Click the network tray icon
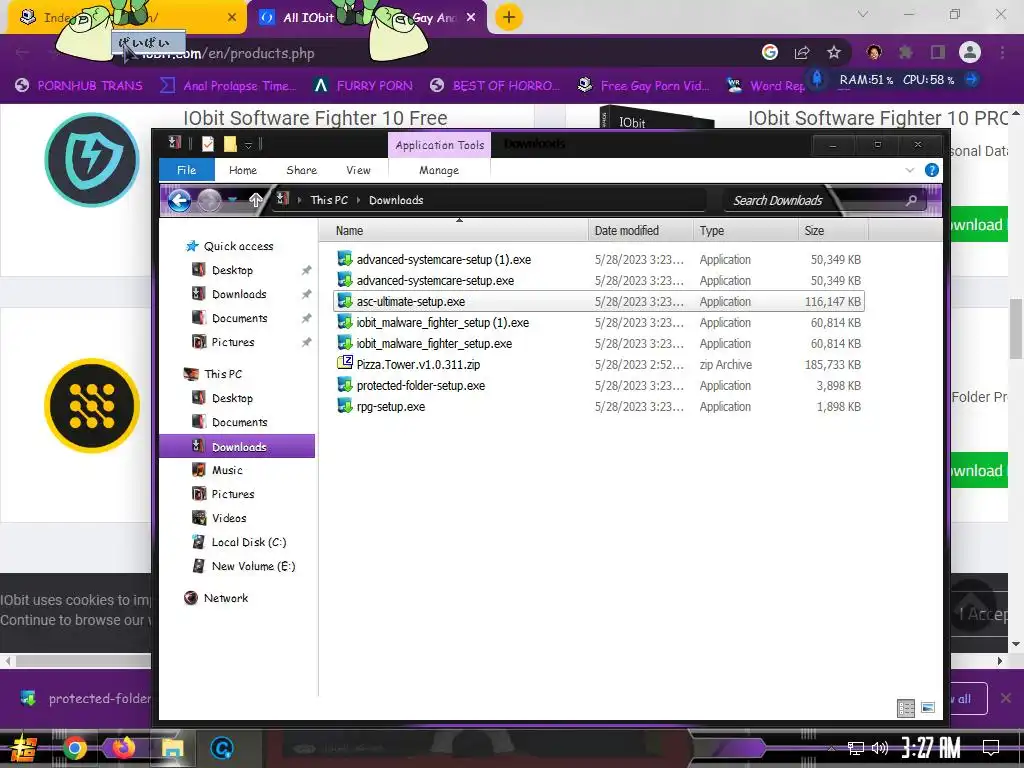This screenshot has height=768, width=1024. click(856, 748)
